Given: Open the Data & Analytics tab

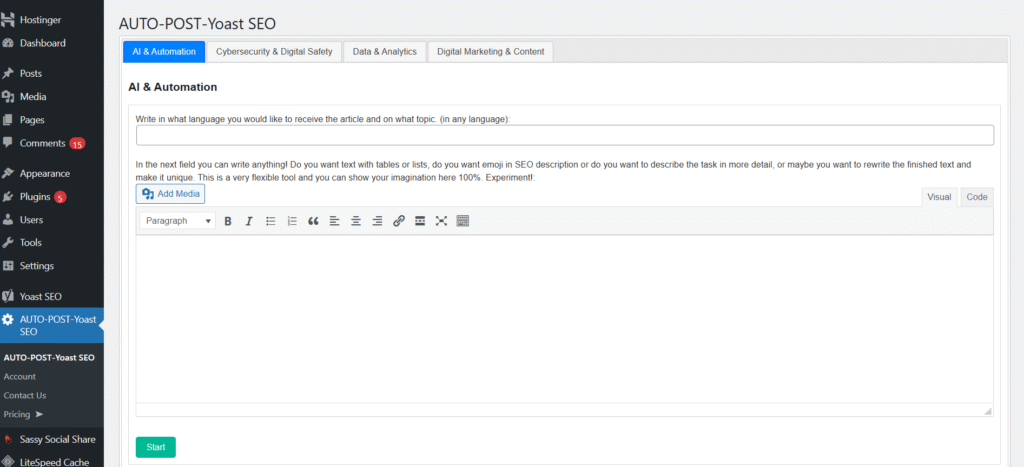Looking at the screenshot, I should [x=385, y=52].
